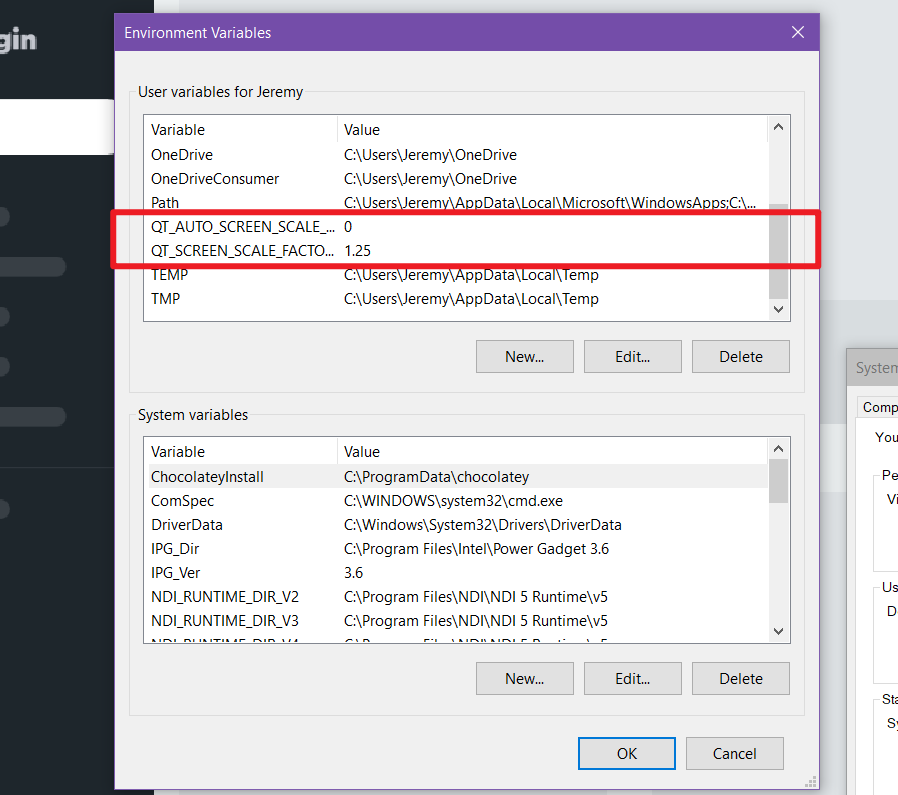
Task: Click the Cancel button
Action: tap(734, 754)
